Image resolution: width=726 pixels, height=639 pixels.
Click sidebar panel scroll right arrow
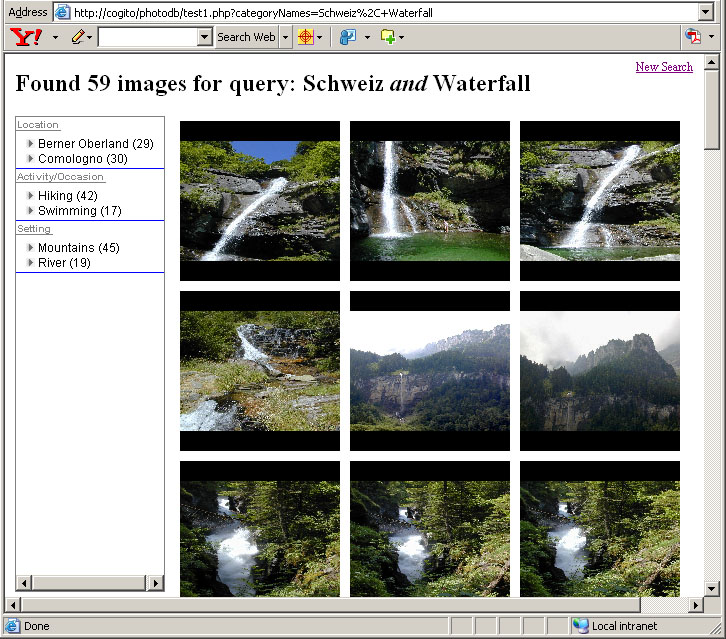156,583
